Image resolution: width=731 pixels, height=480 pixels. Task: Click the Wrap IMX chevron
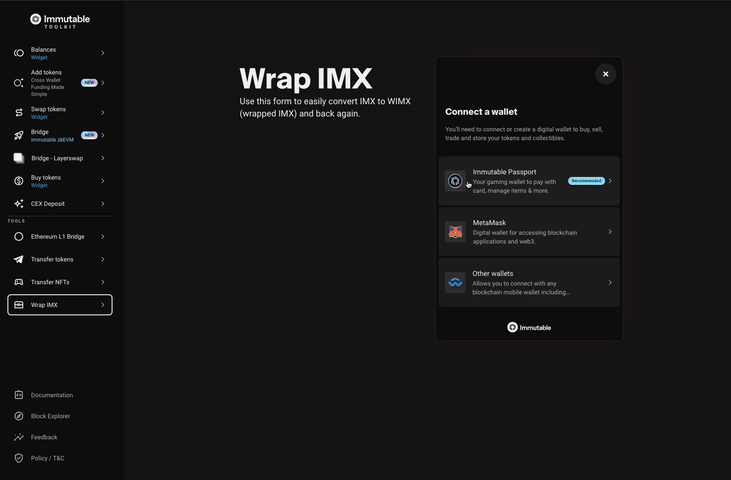(103, 305)
